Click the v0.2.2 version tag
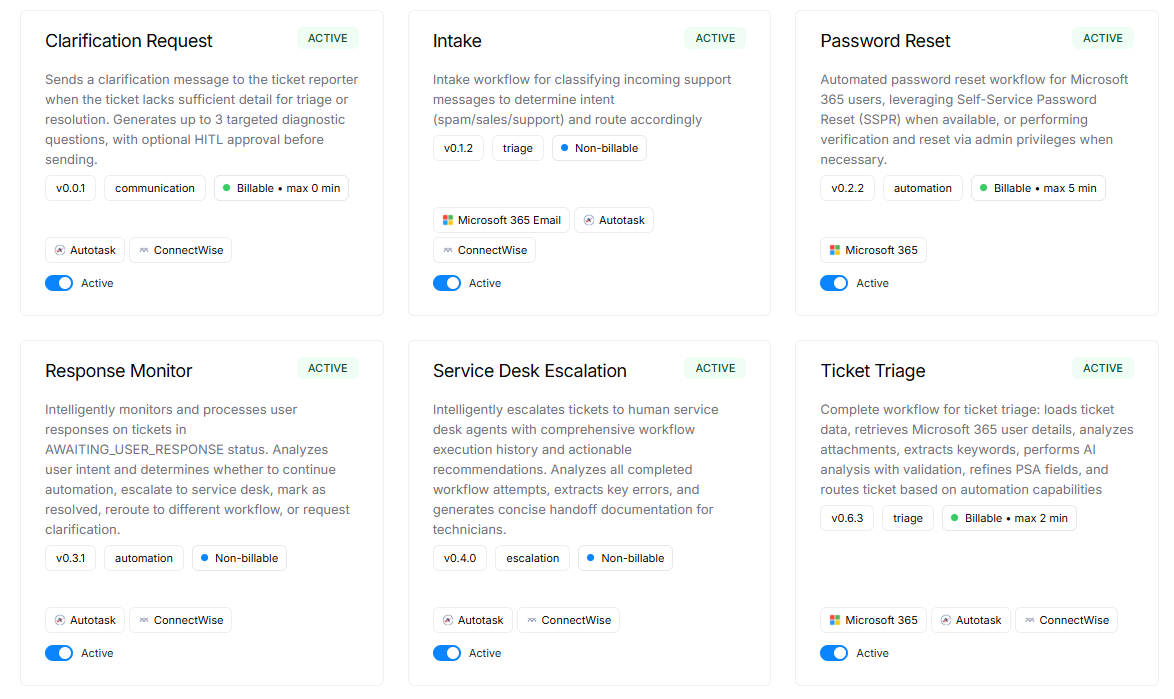The image size is (1174, 699). (847, 188)
